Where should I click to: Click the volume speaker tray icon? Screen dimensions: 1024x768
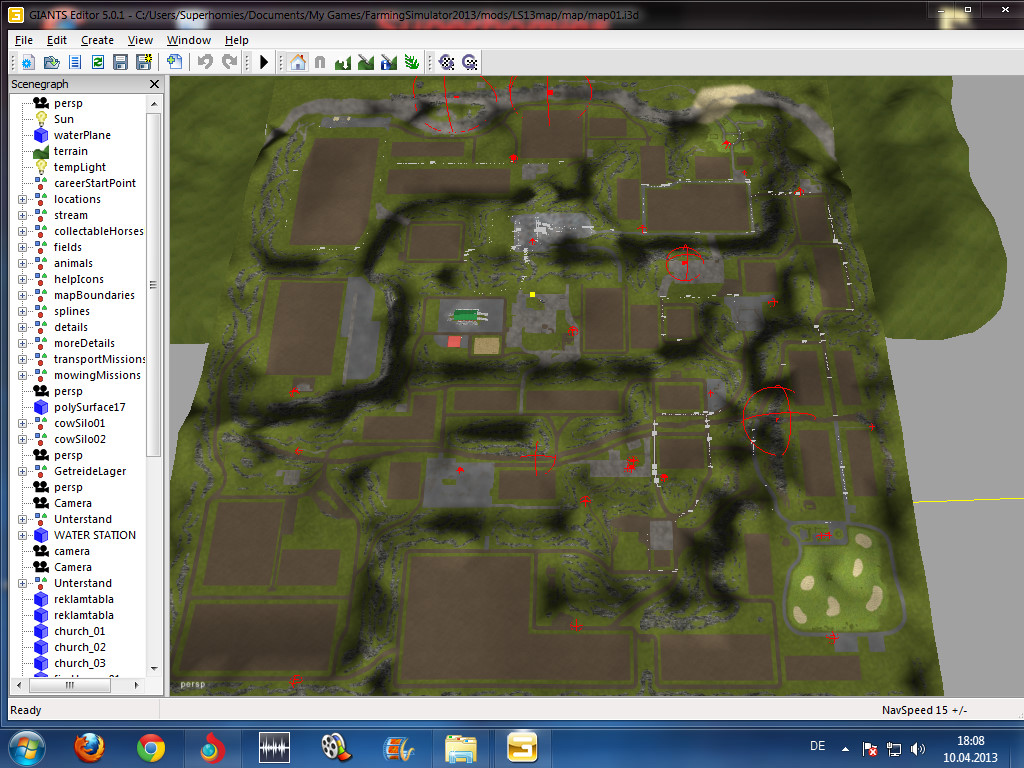click(918, 749)
